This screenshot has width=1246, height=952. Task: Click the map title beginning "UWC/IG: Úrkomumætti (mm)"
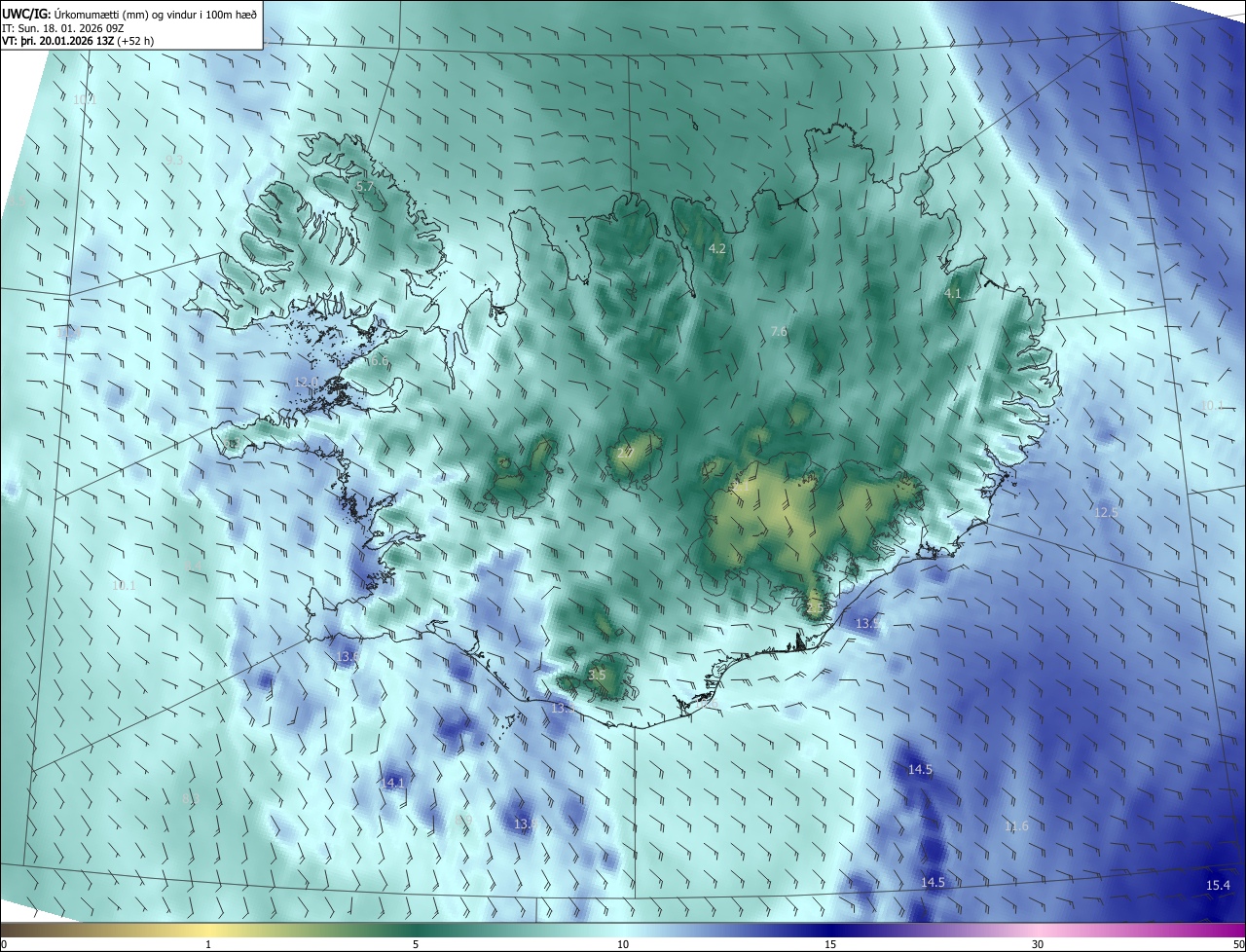click(x=129, y=14)
